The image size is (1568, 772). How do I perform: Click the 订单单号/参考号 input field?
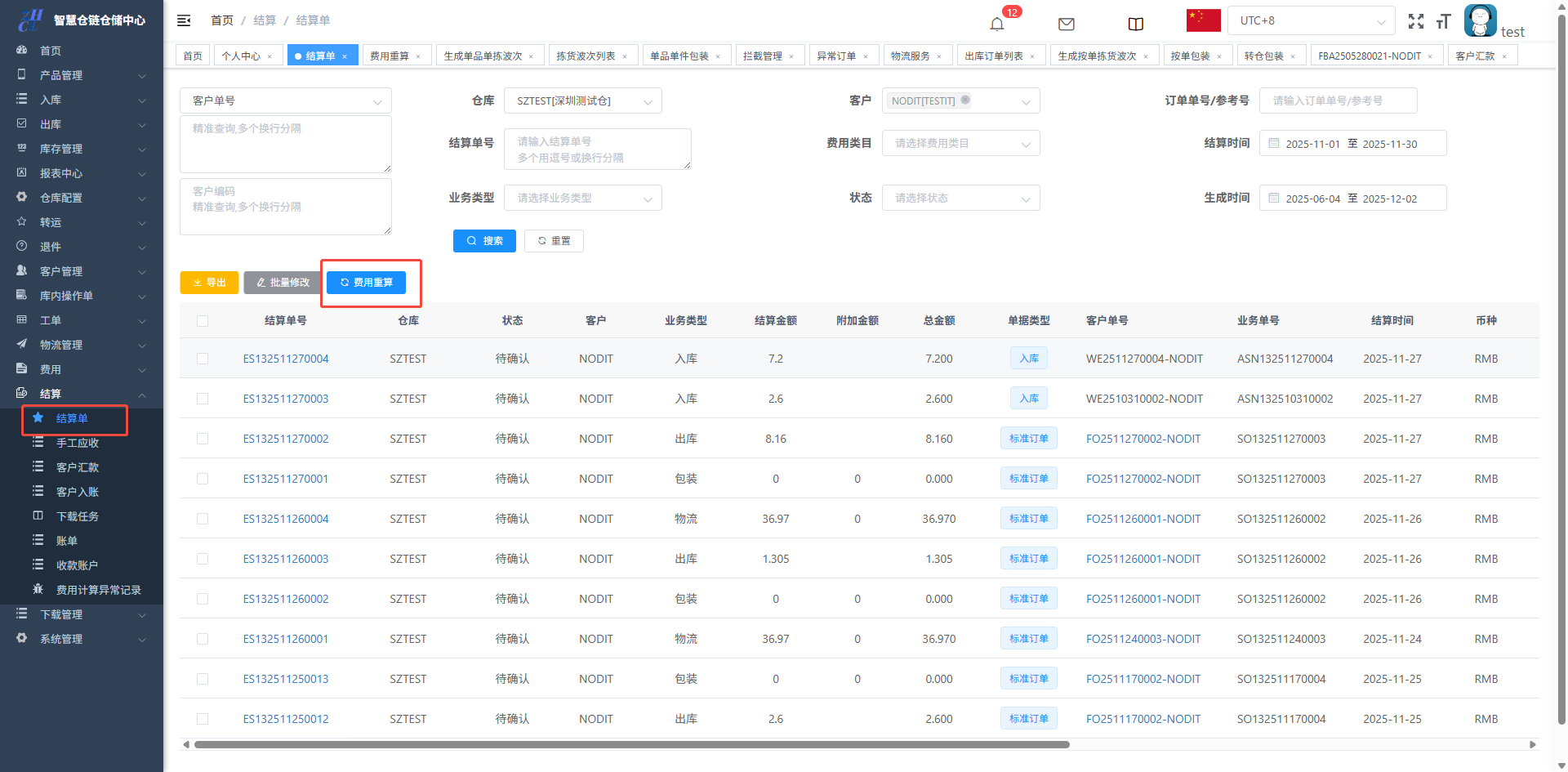(1337, 100)
